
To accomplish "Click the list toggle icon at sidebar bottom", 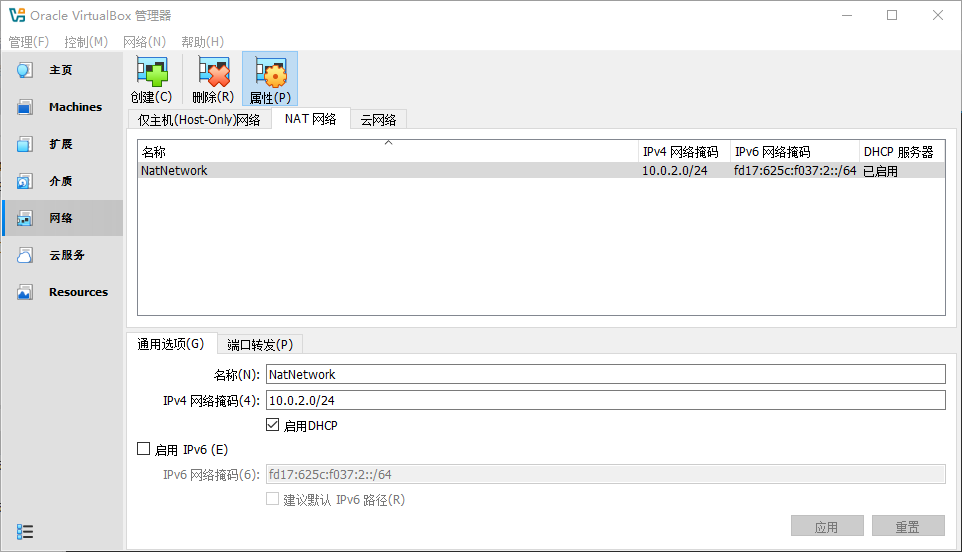I will click(x=25, y=532).
